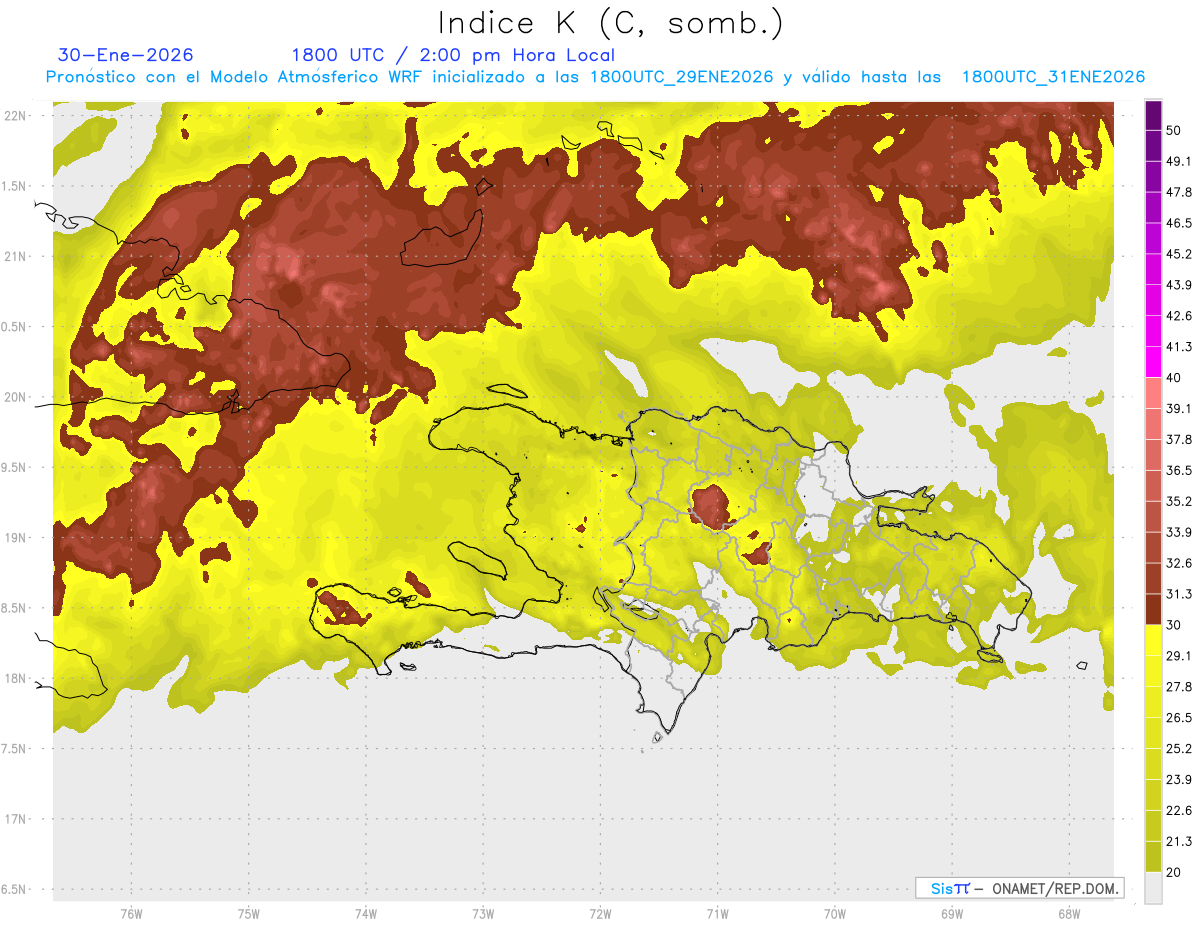
Task: Click the longitude label '72W'
Action: tap(600, 914)
